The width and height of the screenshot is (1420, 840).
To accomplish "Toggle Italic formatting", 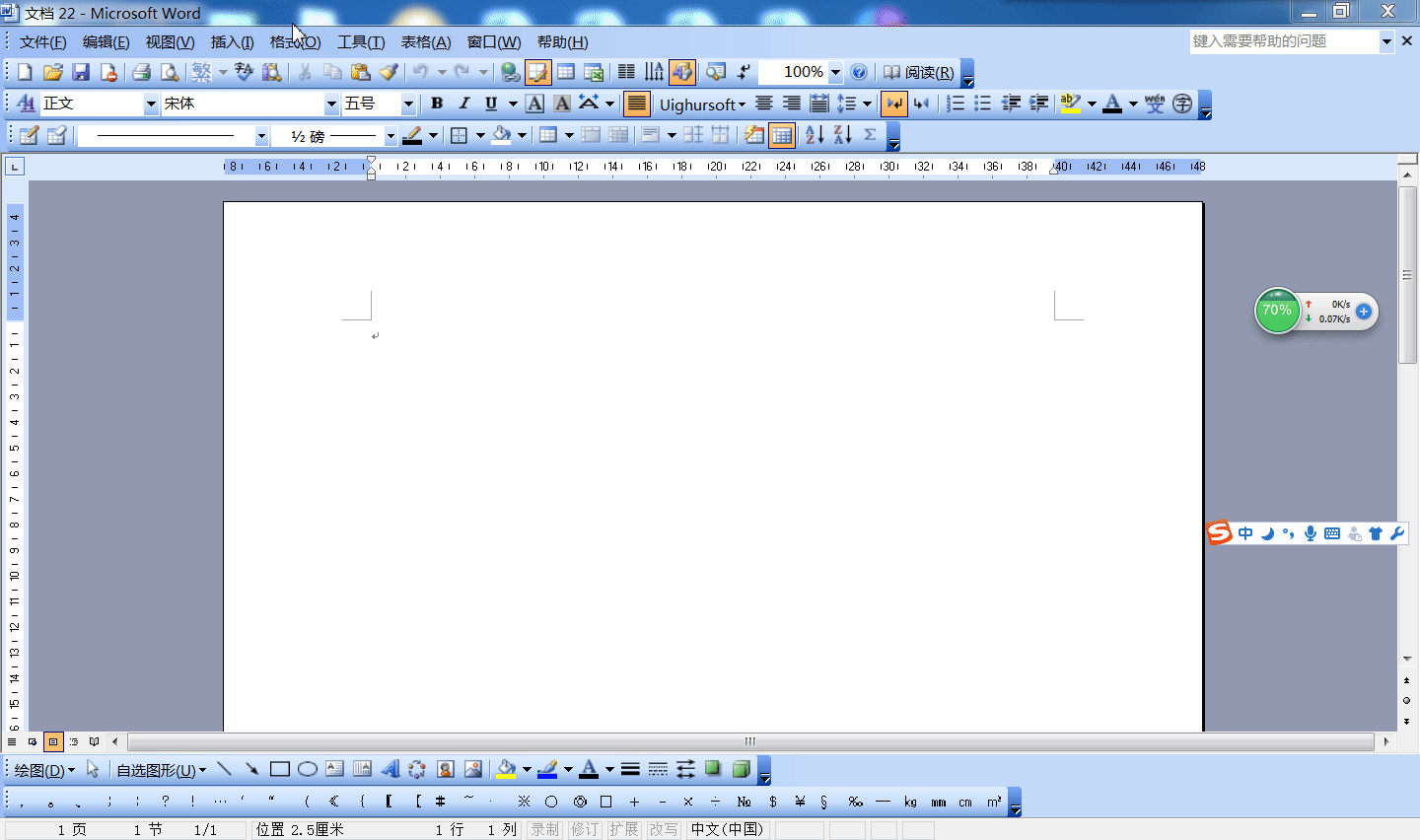I will [x=464, y=104].
